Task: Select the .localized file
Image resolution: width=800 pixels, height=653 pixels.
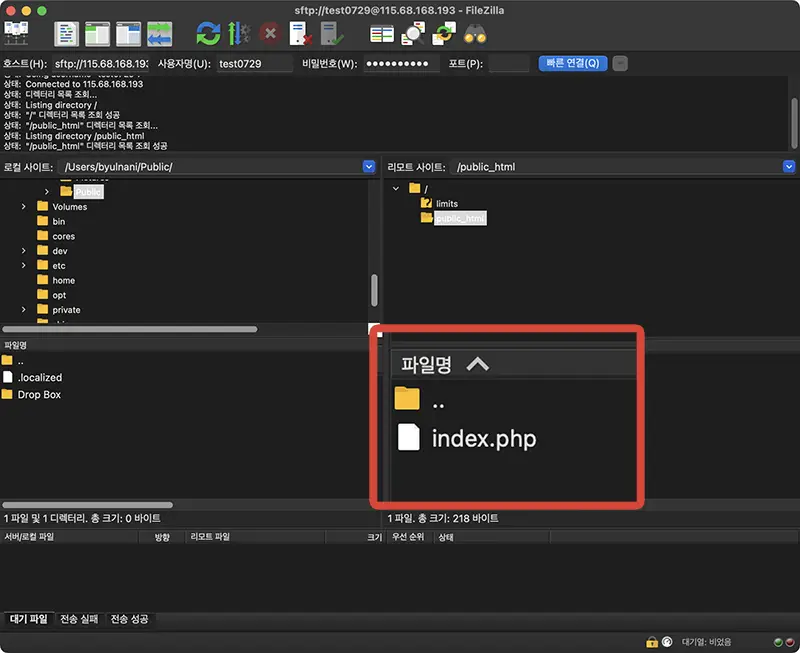Action: tap(40, 378)
